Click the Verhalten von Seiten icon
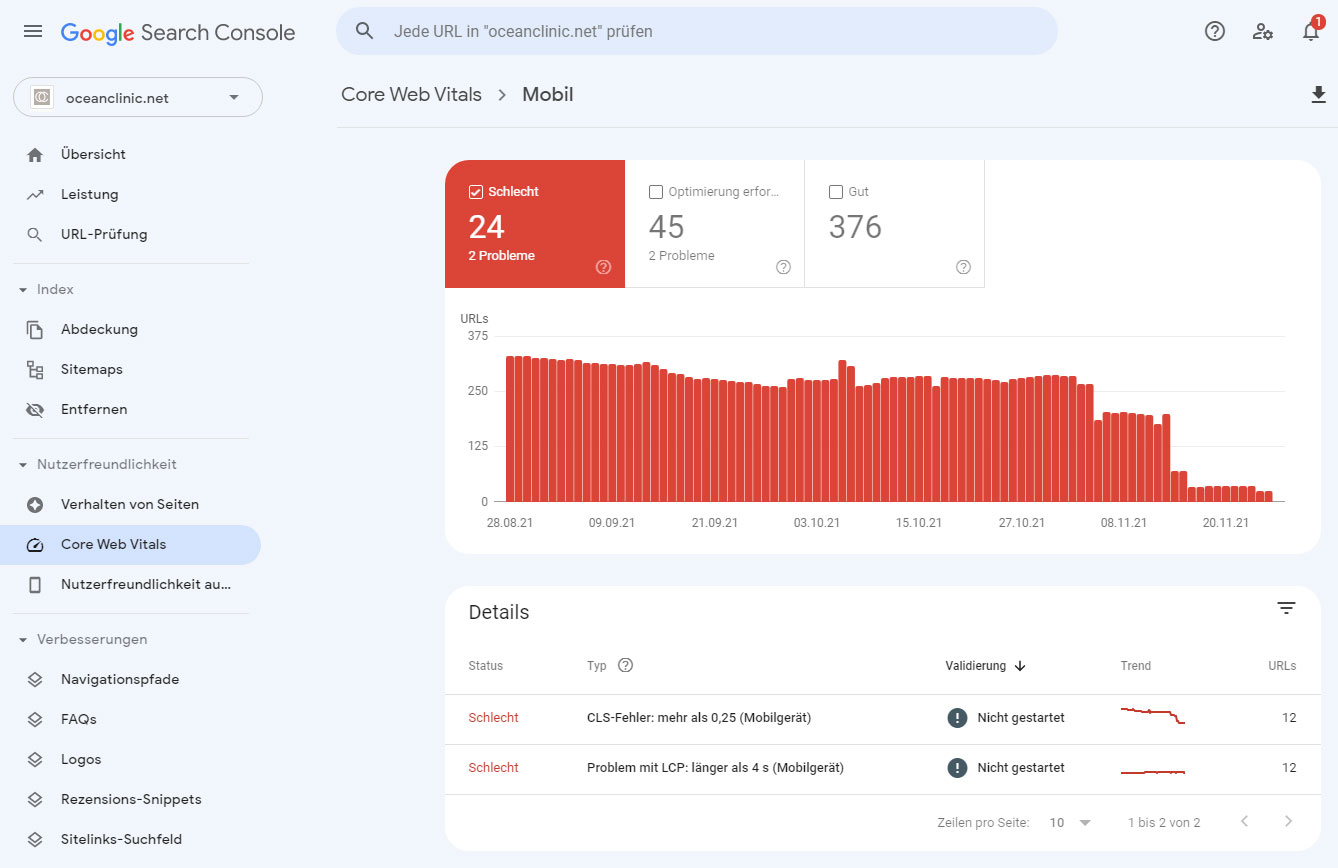Screen dimensions: 1338x868 [x=35, y=505]
